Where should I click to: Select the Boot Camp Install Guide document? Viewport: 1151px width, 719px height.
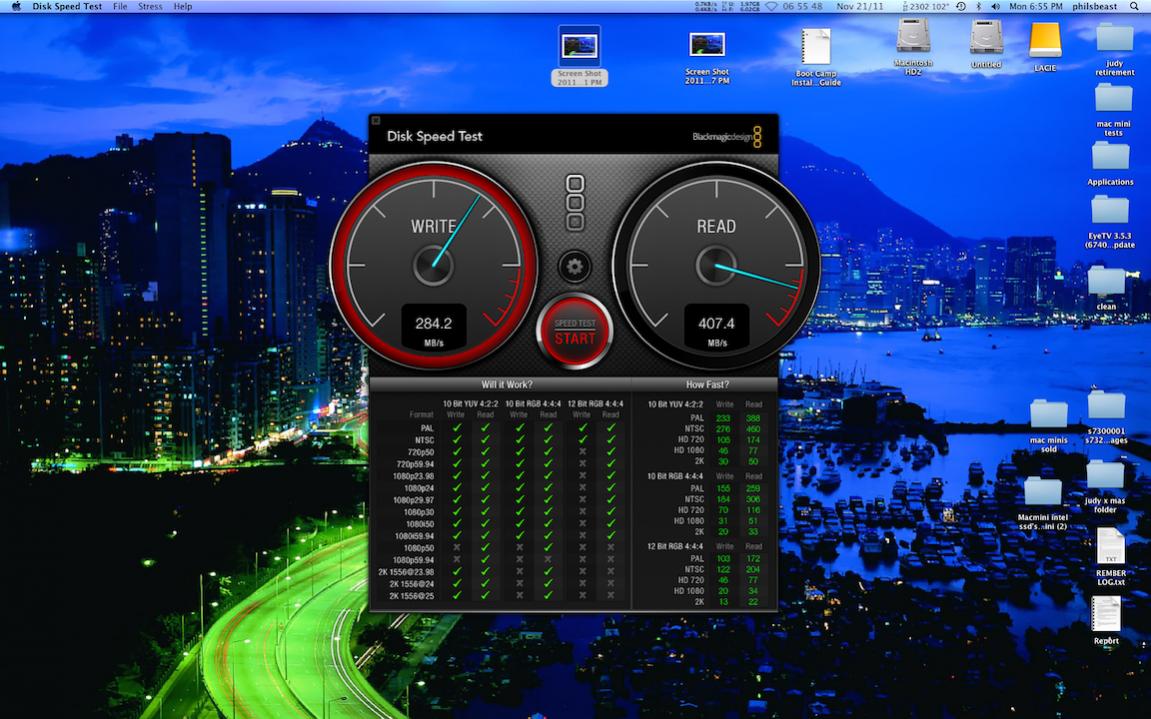[x=816, y=57]
